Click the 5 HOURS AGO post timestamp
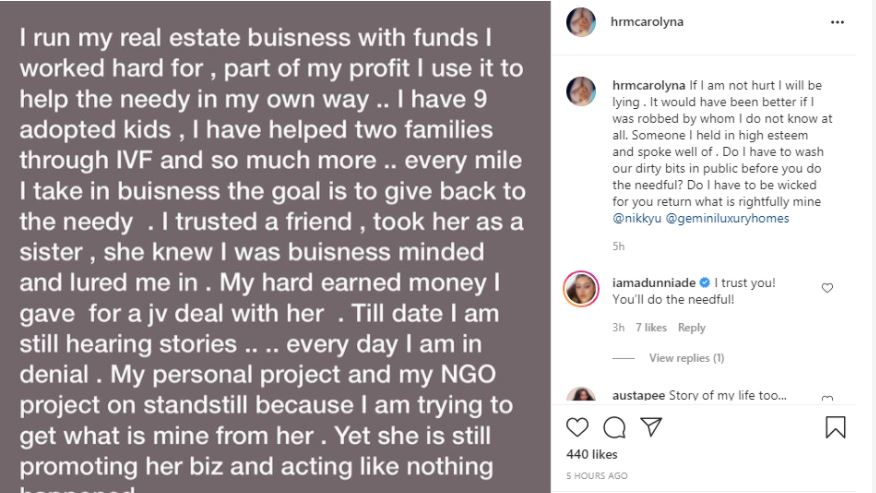 pos(597,475)
